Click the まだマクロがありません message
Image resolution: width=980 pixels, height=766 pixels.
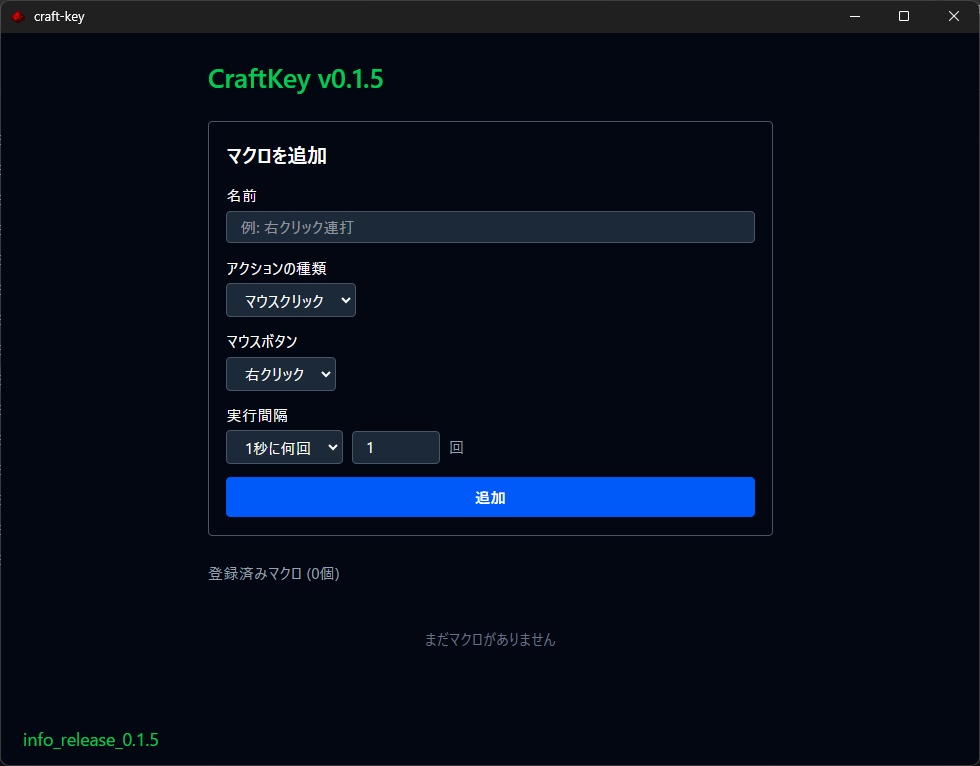pyautogui.click(x=489, y=639)
